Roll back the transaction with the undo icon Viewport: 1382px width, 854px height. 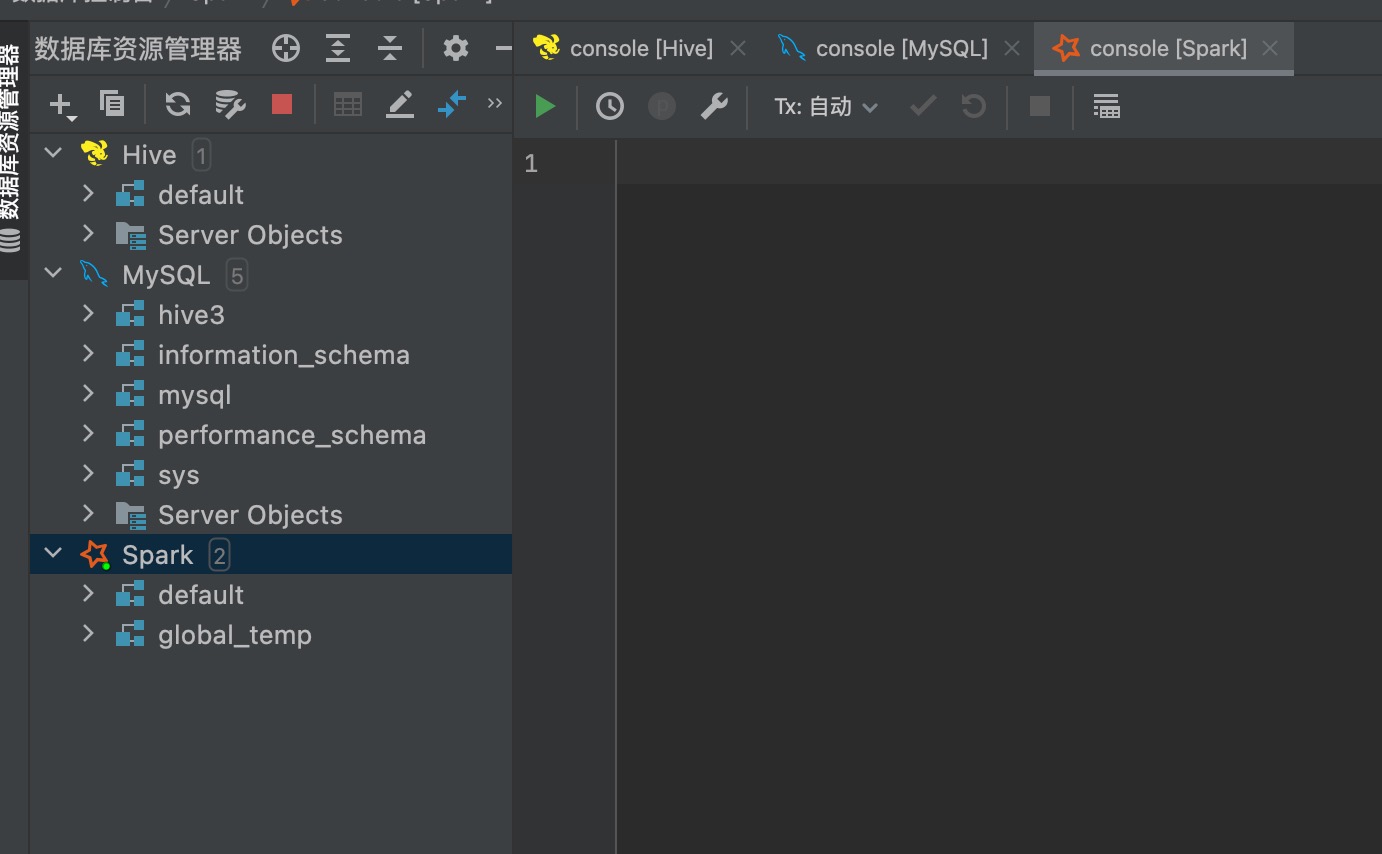[x=971, y=105]
